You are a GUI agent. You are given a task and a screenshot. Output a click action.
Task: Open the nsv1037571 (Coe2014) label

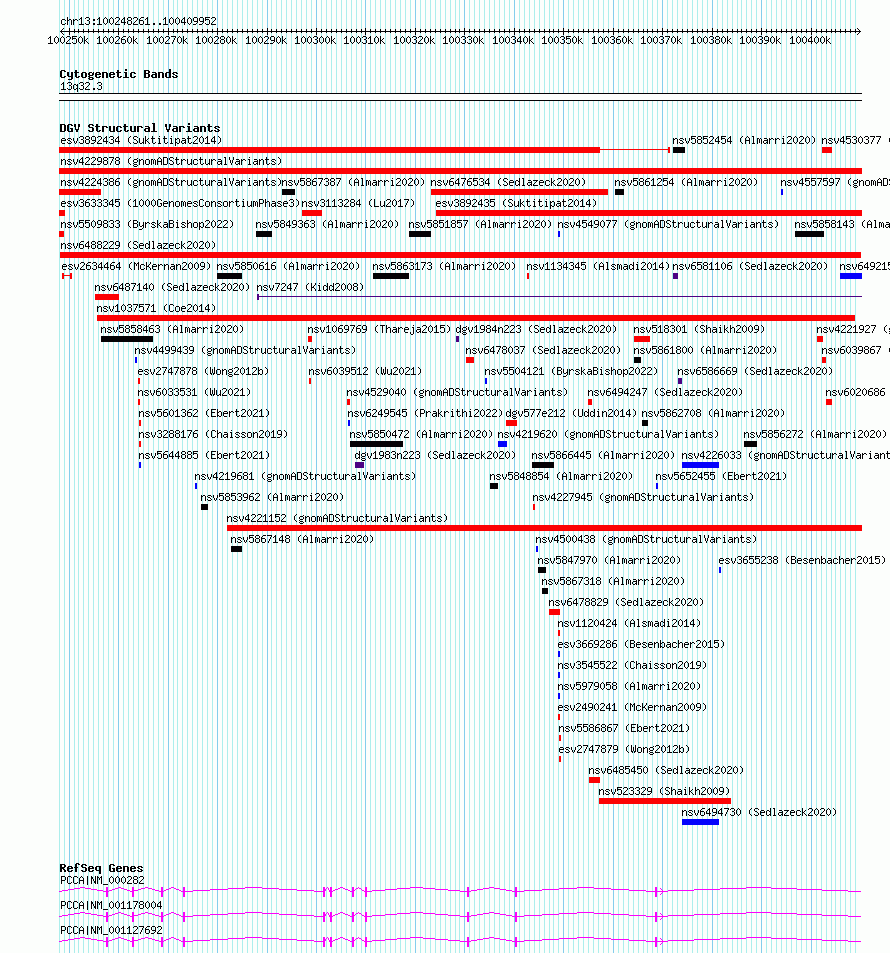[156, 308]
